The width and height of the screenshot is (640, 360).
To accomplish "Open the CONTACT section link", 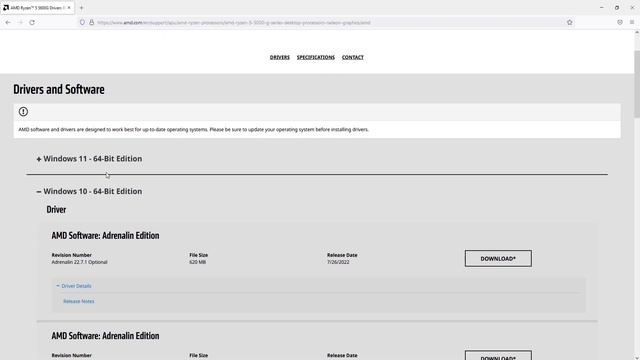I will click(353, 57).
